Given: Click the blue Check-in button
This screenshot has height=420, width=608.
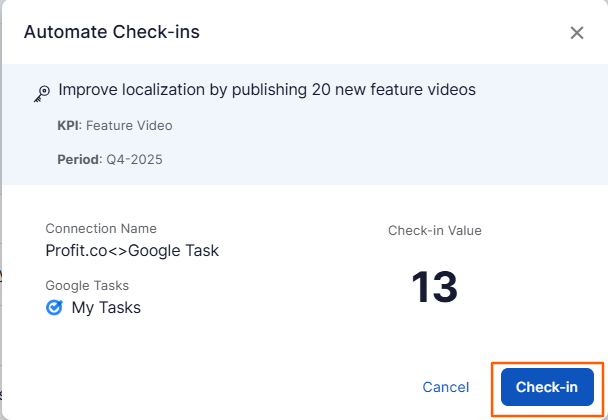Looking at the screenshot, I should click(547, 387).
